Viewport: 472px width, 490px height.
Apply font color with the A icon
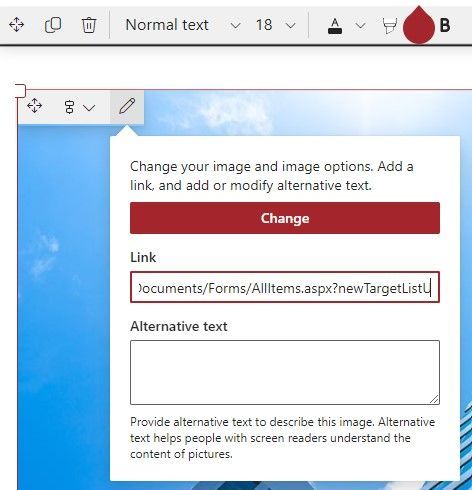tap(335, 26)
